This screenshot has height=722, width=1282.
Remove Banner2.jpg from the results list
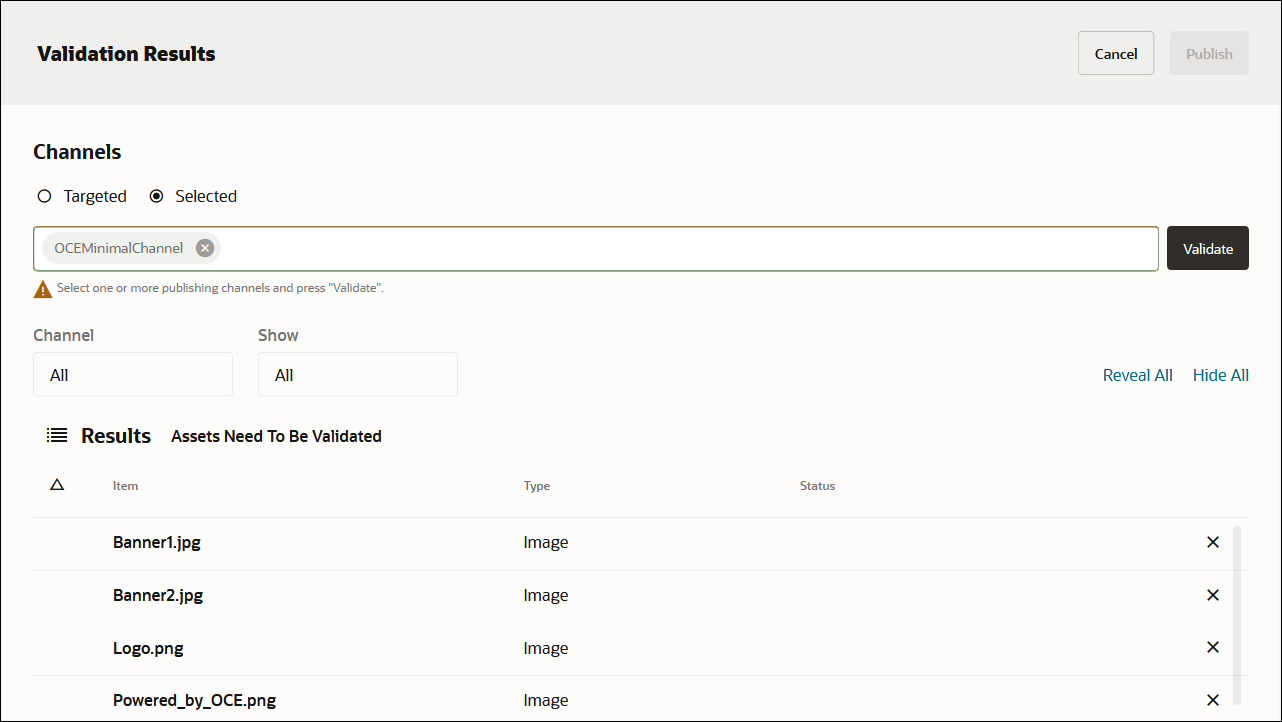pos(1212,594)
